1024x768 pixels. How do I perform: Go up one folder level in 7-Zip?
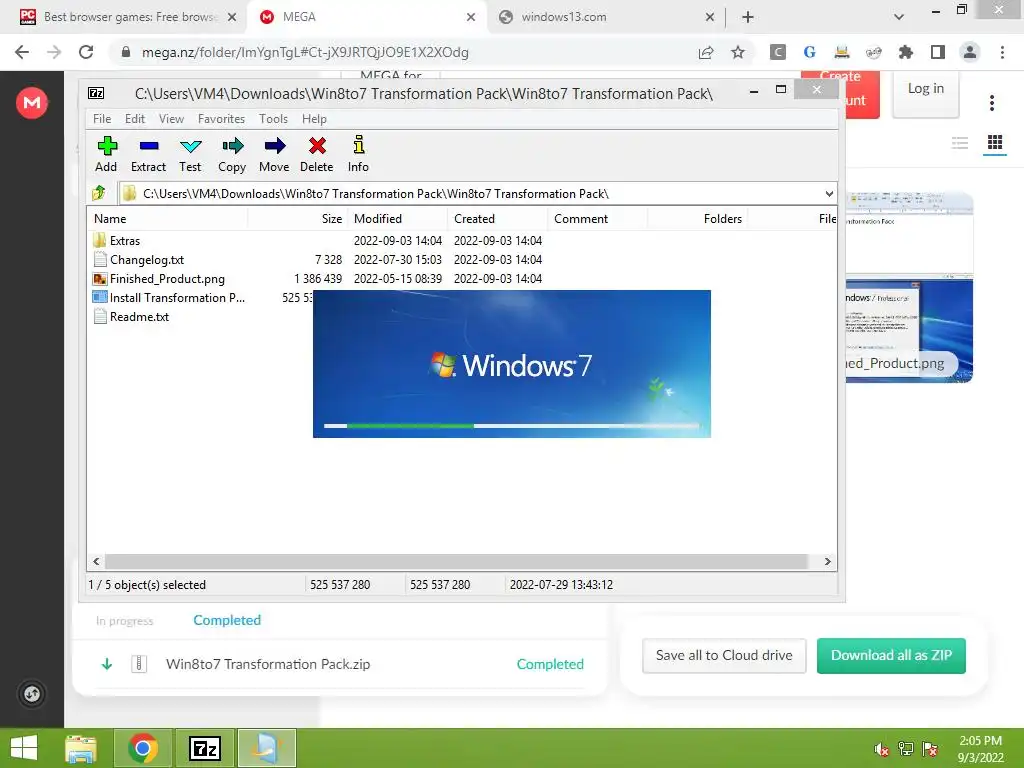(x=99, y=193)
